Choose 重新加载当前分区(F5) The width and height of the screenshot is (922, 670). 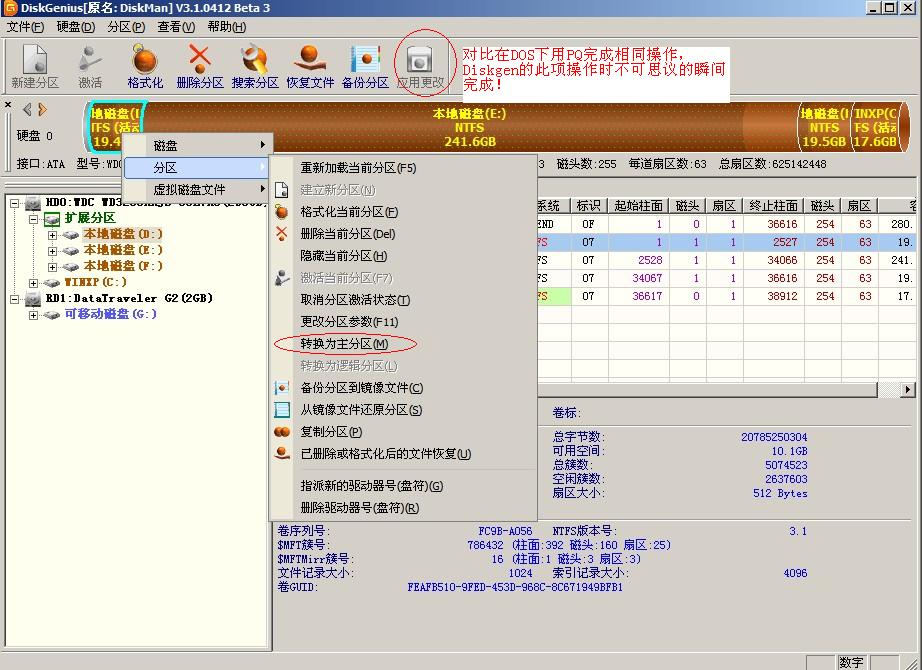(x=358, y=168)
